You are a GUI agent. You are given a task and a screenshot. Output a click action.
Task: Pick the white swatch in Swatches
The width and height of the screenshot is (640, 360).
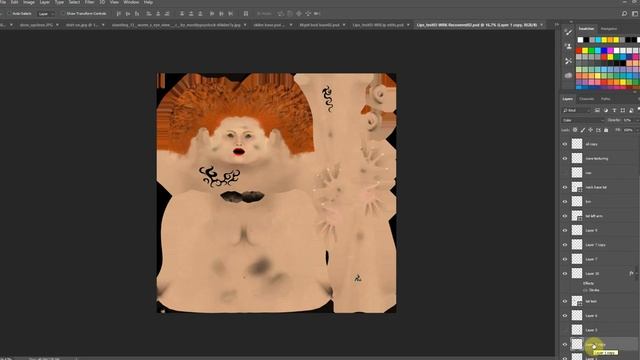[x=580, y=40]
